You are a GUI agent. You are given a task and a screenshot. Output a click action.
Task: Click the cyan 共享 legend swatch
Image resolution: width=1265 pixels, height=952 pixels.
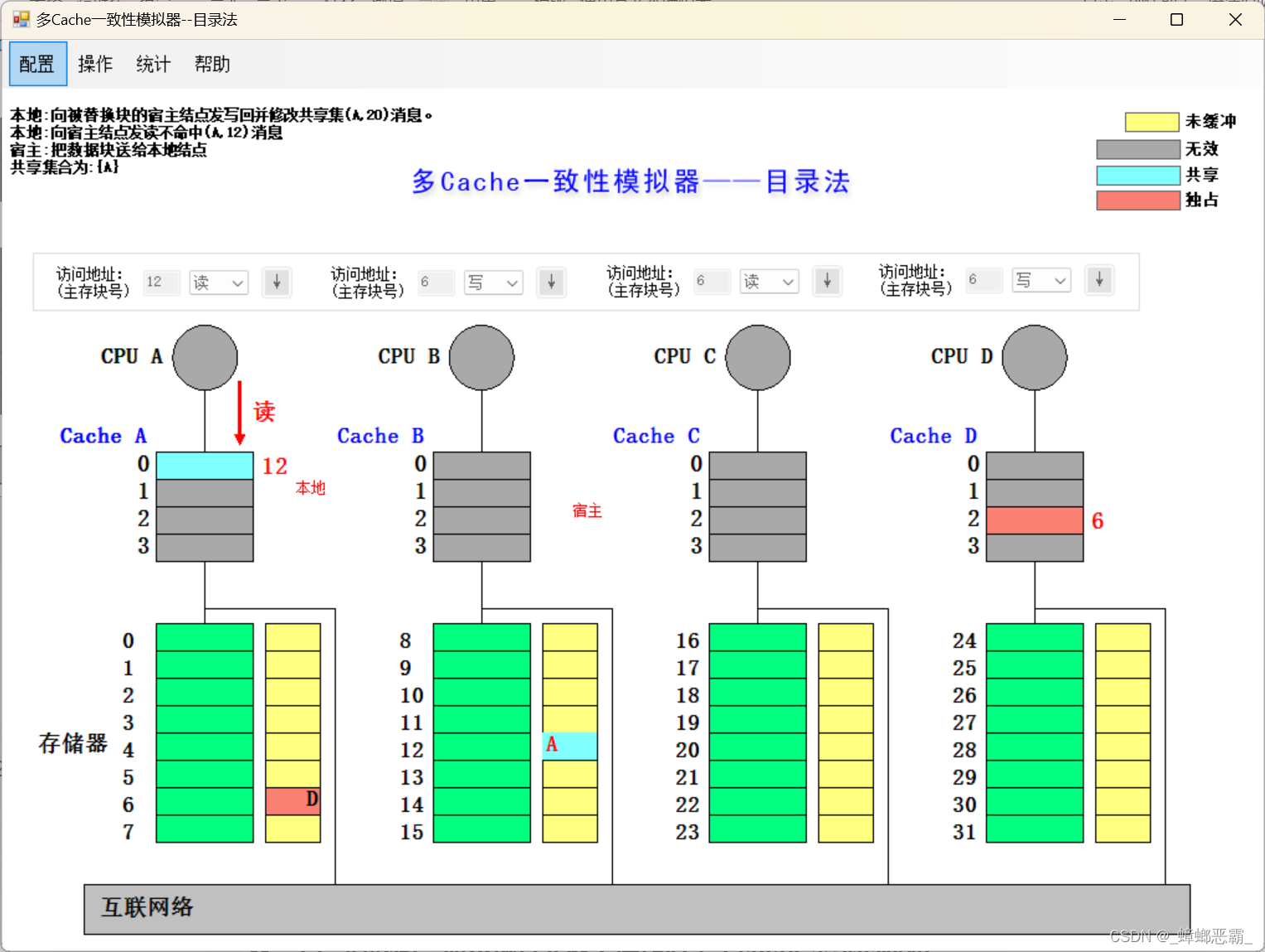click(1138, 175)
